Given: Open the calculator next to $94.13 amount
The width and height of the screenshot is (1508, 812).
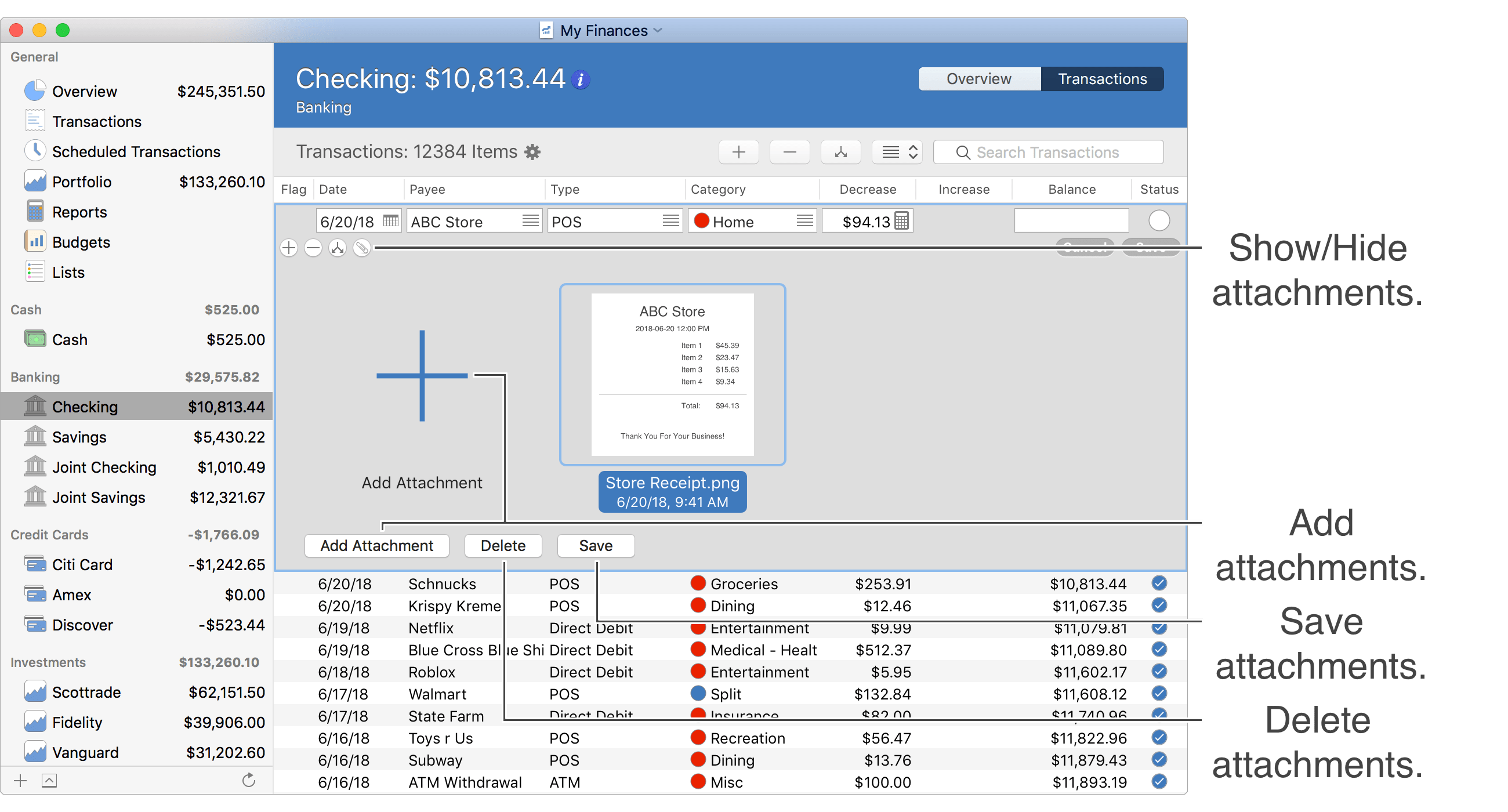Looking at the screenshot, I should [x=901, y=222].
